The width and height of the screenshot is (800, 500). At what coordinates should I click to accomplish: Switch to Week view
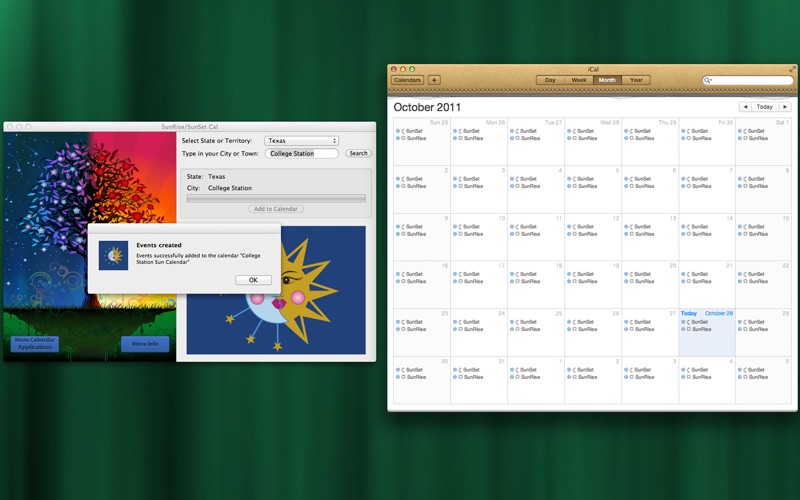(x=578, y=80)
